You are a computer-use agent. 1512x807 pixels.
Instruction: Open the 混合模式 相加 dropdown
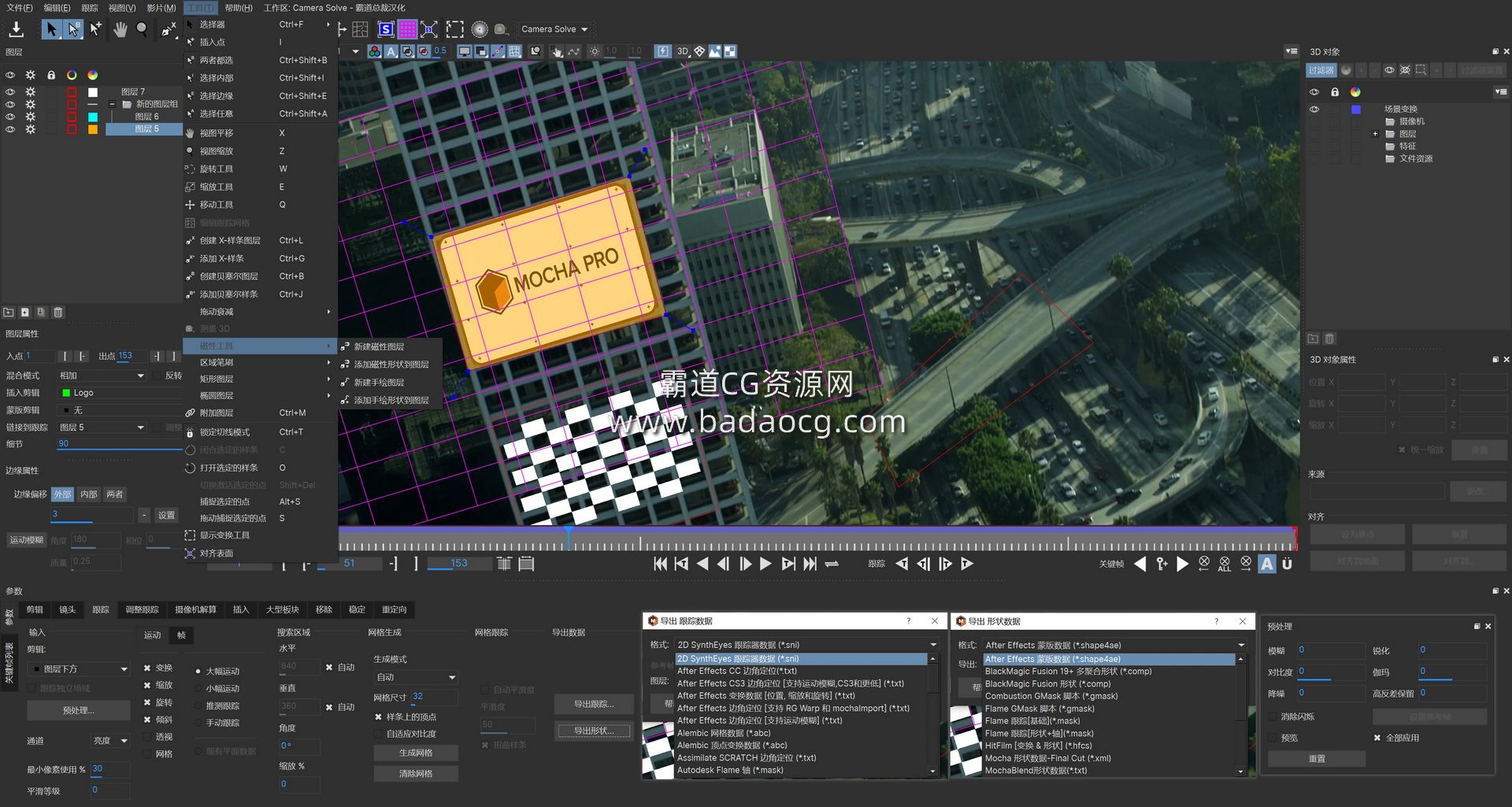click(102, 376)
